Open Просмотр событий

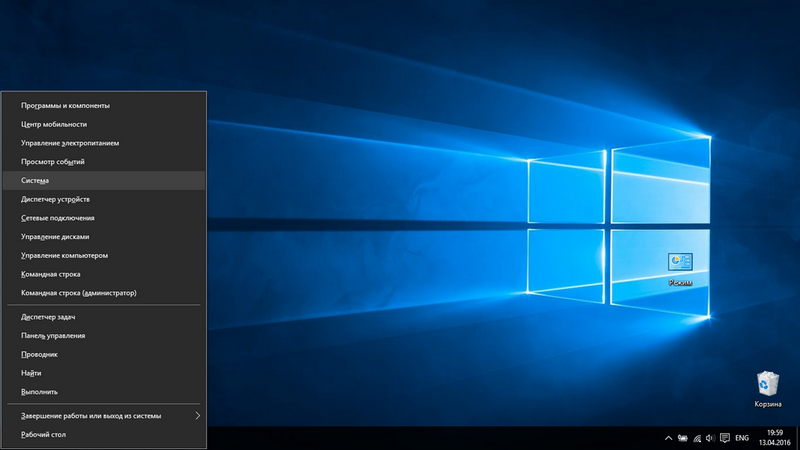tap(104, 162)
